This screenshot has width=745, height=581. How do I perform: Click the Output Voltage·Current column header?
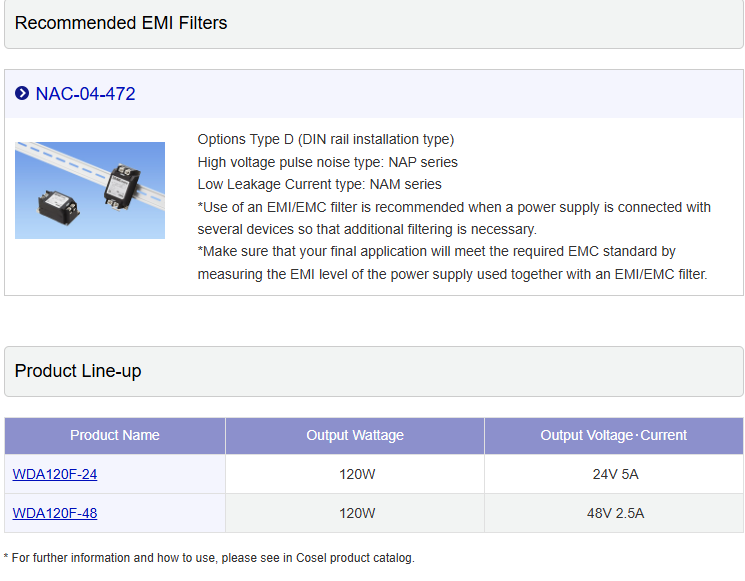(x=614, y=436)
